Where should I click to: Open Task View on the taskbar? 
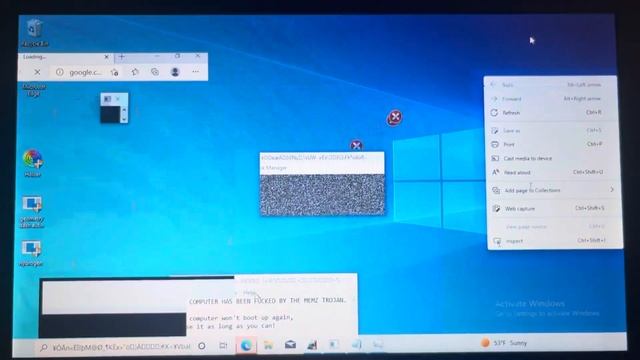pos(223,346)
